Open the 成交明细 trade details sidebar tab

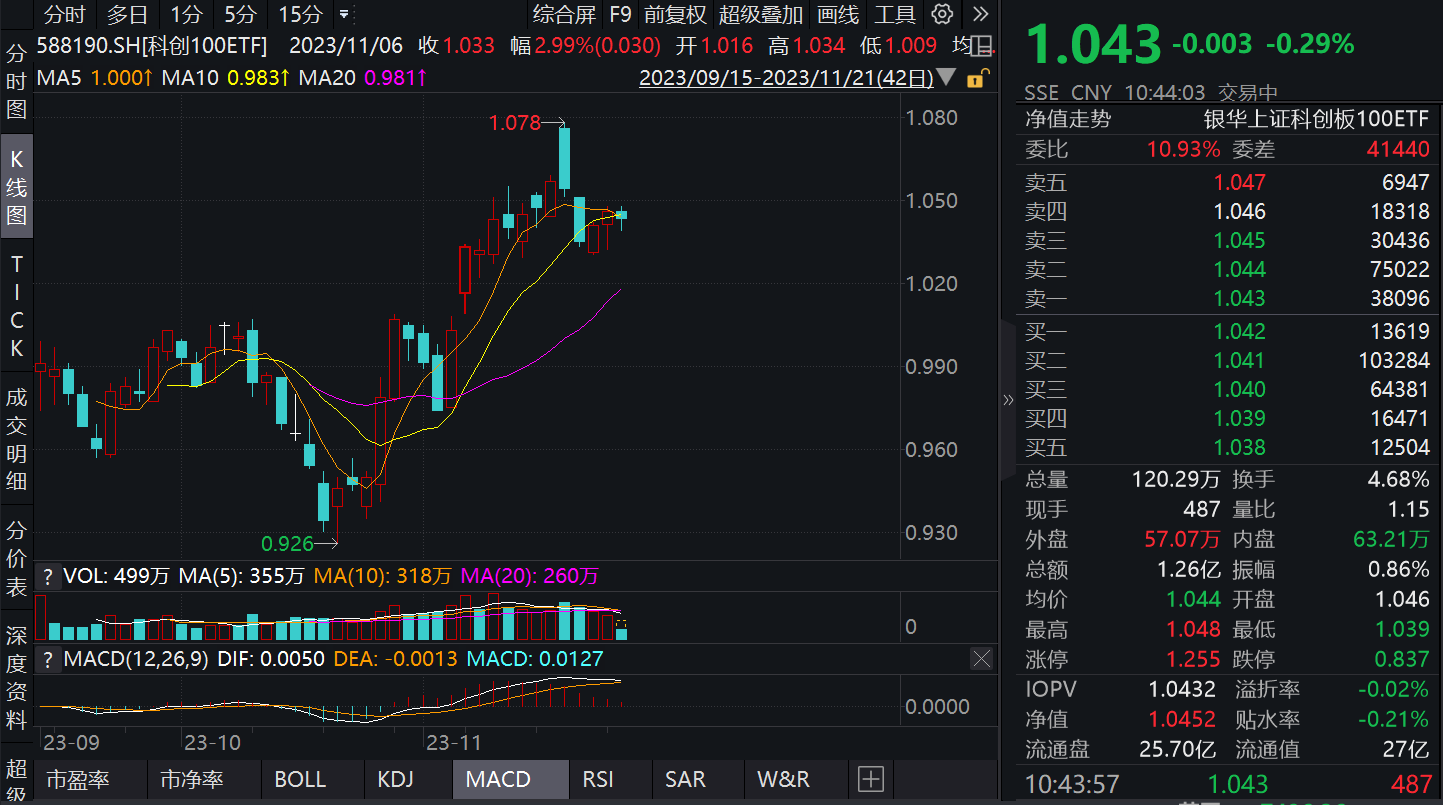[17, 439]
